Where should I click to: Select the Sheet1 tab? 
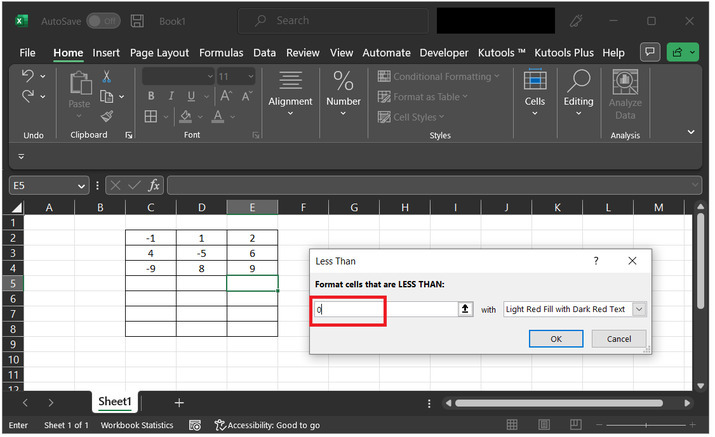[x=115, y=401]
